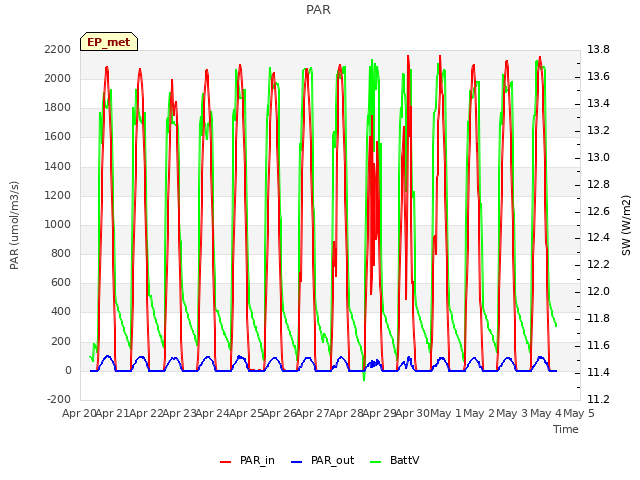Viewport: 640px width, 480px height.
Task: Click the May 3 x-axis tick label
Action: pos(513,413)
